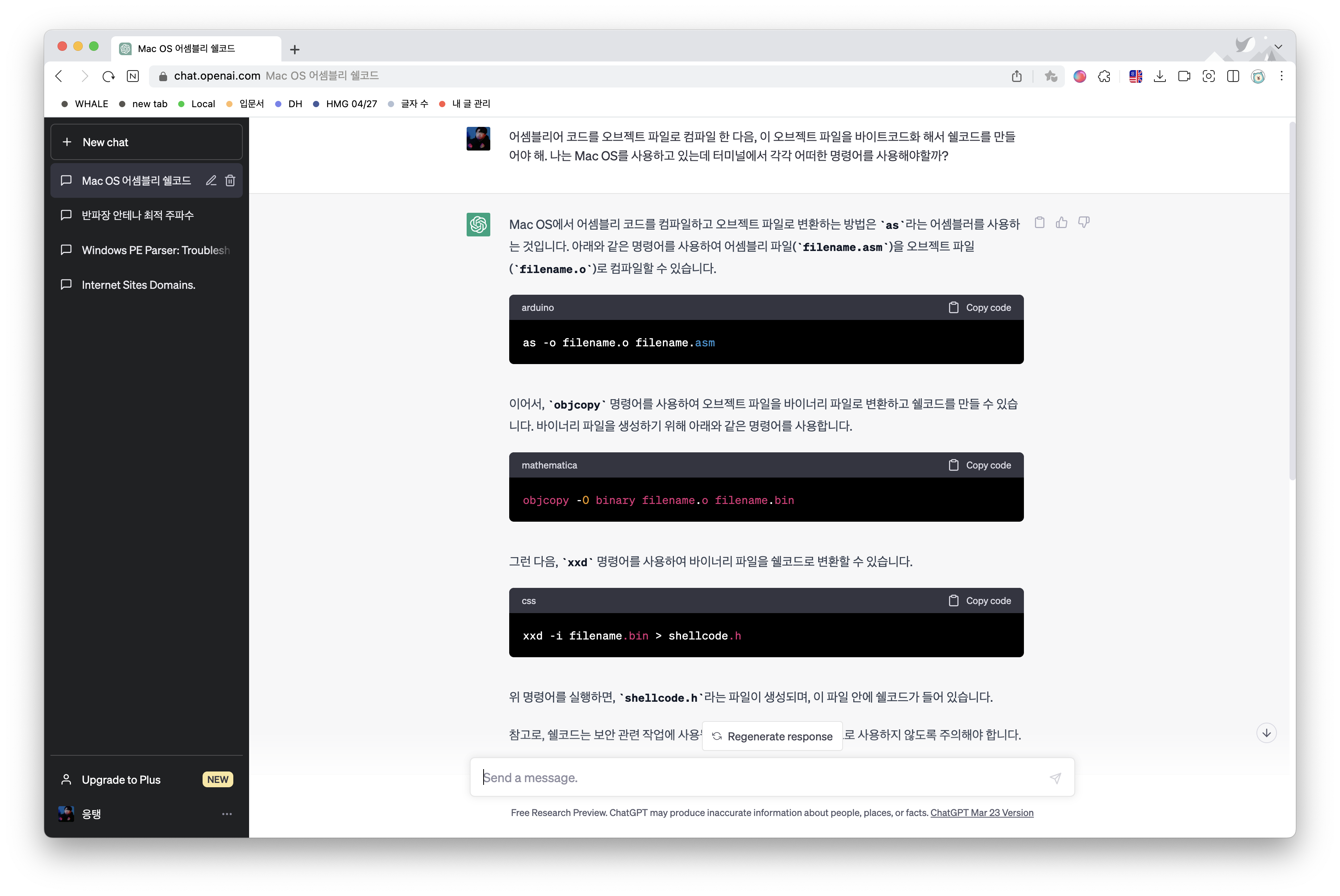Screen dimensions: 1340x896
Task: Open the three-dot menu next to 응탱
Action: click(227, 814)
